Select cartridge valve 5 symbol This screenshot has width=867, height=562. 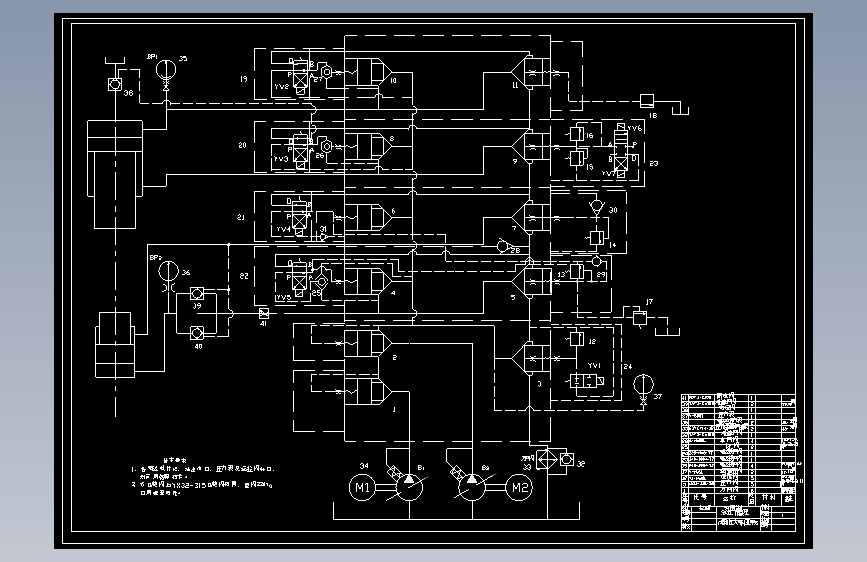pyautogui.click(x=531, y=281)
